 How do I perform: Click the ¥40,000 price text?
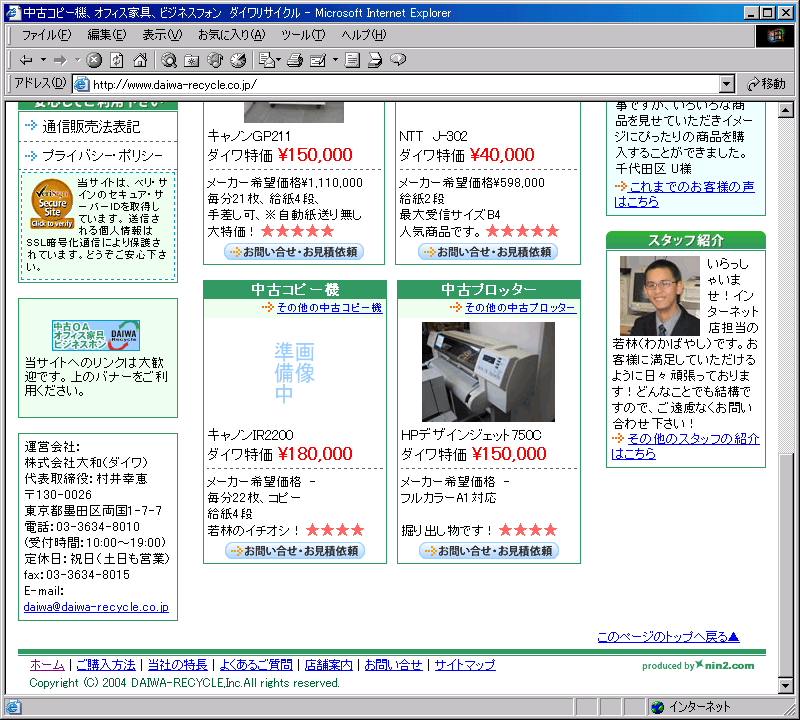click(x=502, y=155)
